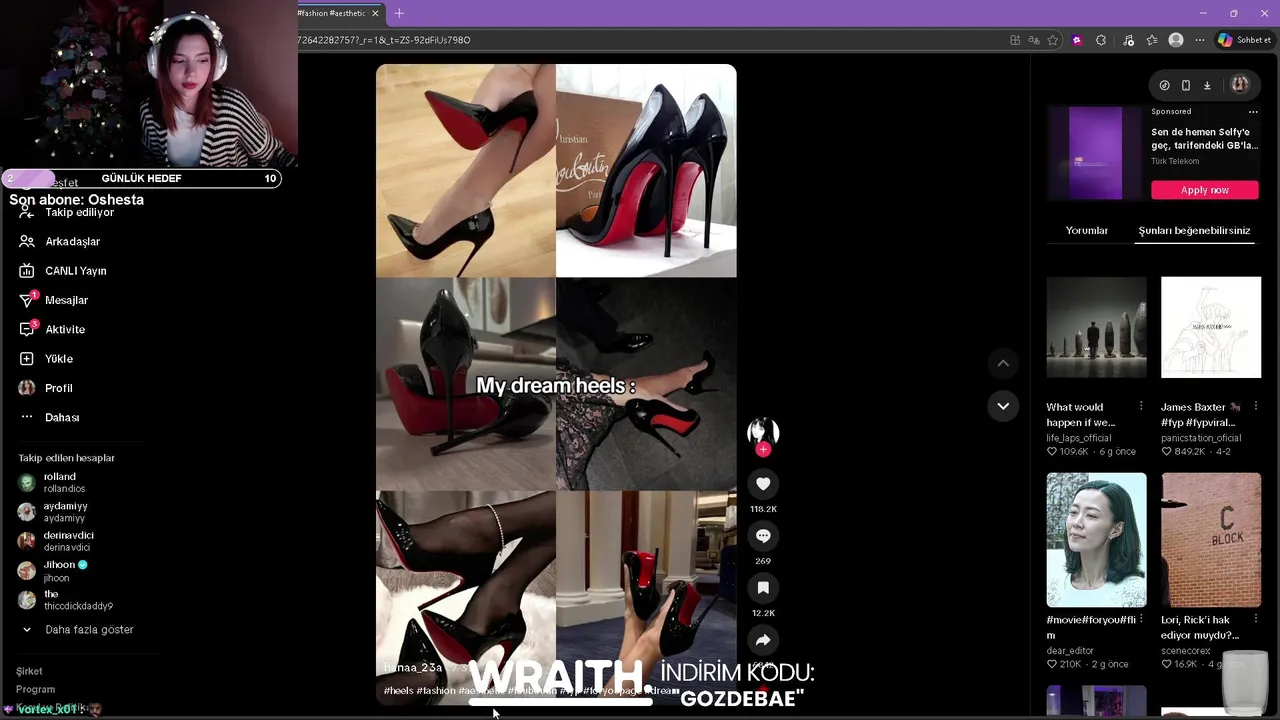Screen dimensions: 1280x720
Task: Click life_laps_official username
Action: [1079, 438]
